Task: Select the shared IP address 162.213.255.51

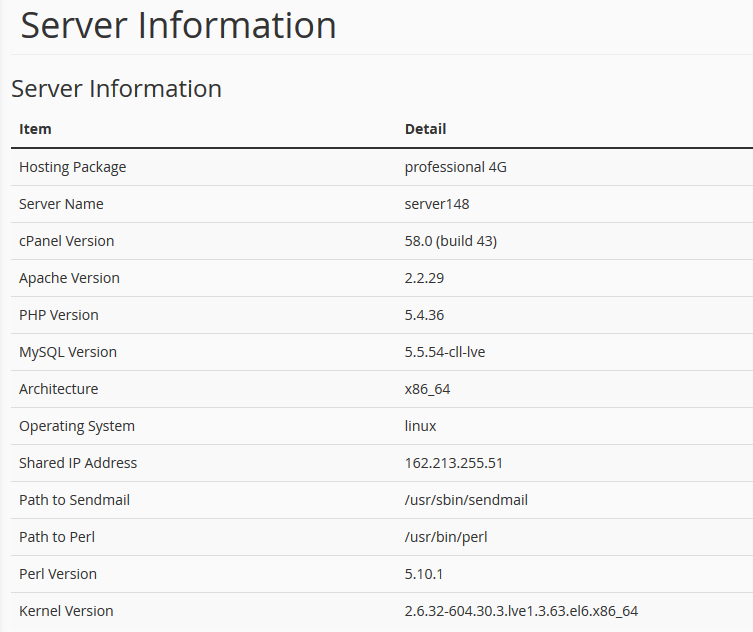Action: [454, 463]
